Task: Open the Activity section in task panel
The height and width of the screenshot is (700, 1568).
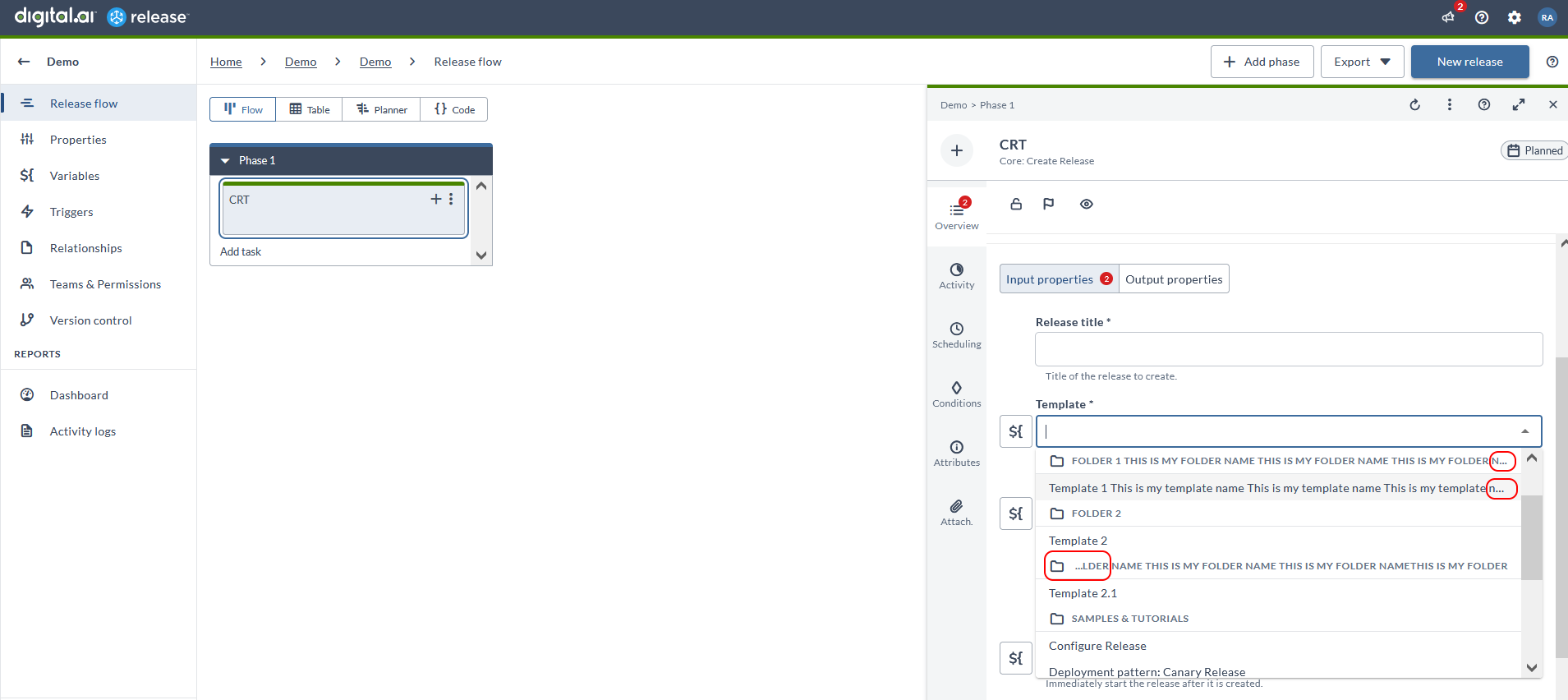Action: pyautogui.click(x=957, y=276)
